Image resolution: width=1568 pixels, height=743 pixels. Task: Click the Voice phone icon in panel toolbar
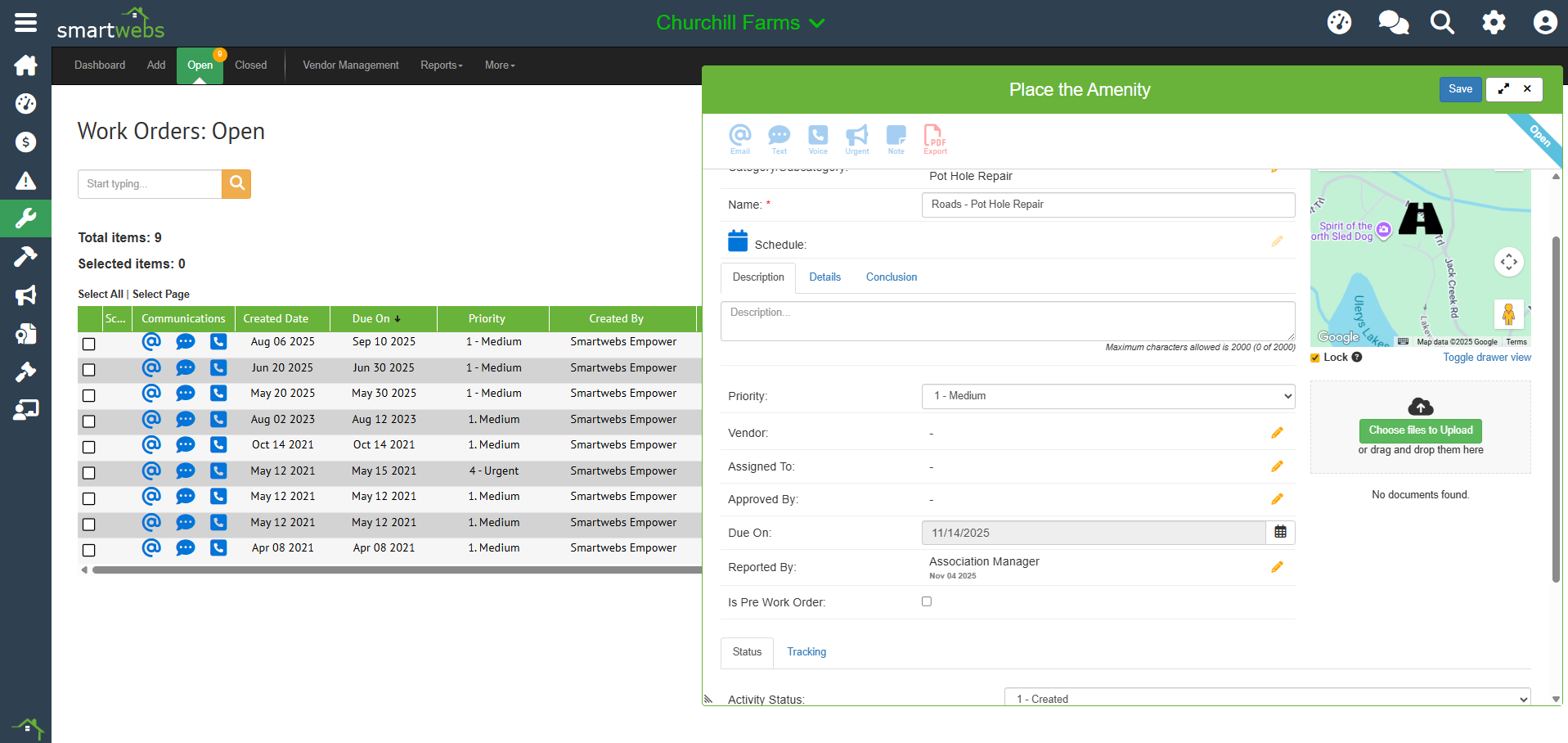tap(817, 137)
